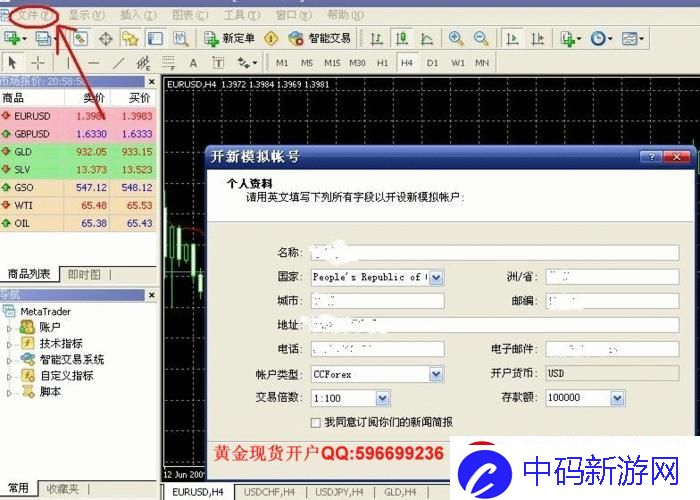Open the 显示 menu
Viewport: 700px width, 500px height.
pos(87,16)
